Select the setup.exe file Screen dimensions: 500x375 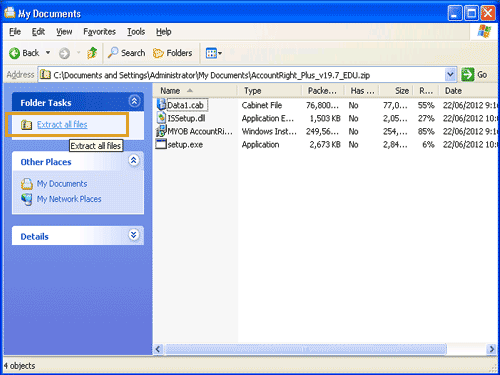click(x=185, y=145)
